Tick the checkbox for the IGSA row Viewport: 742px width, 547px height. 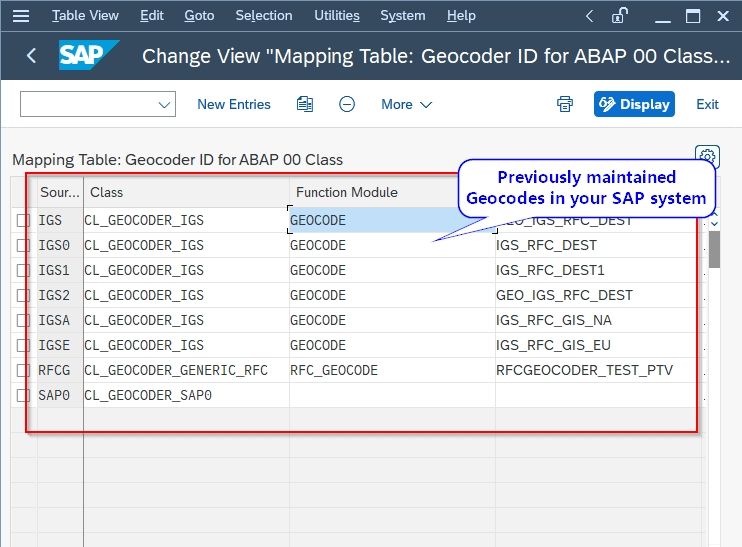23,321
